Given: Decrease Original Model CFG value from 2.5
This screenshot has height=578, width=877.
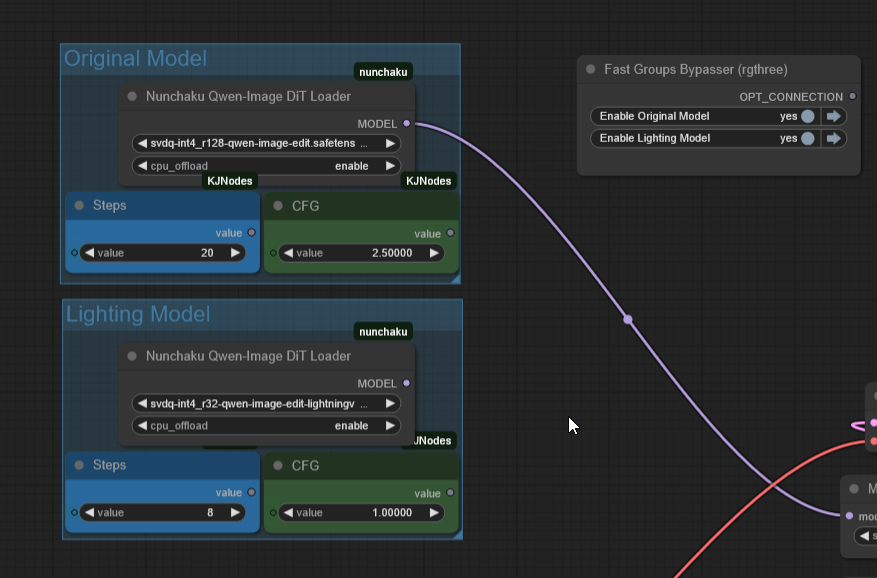Looking at the screenshot, I should [288, 253].
